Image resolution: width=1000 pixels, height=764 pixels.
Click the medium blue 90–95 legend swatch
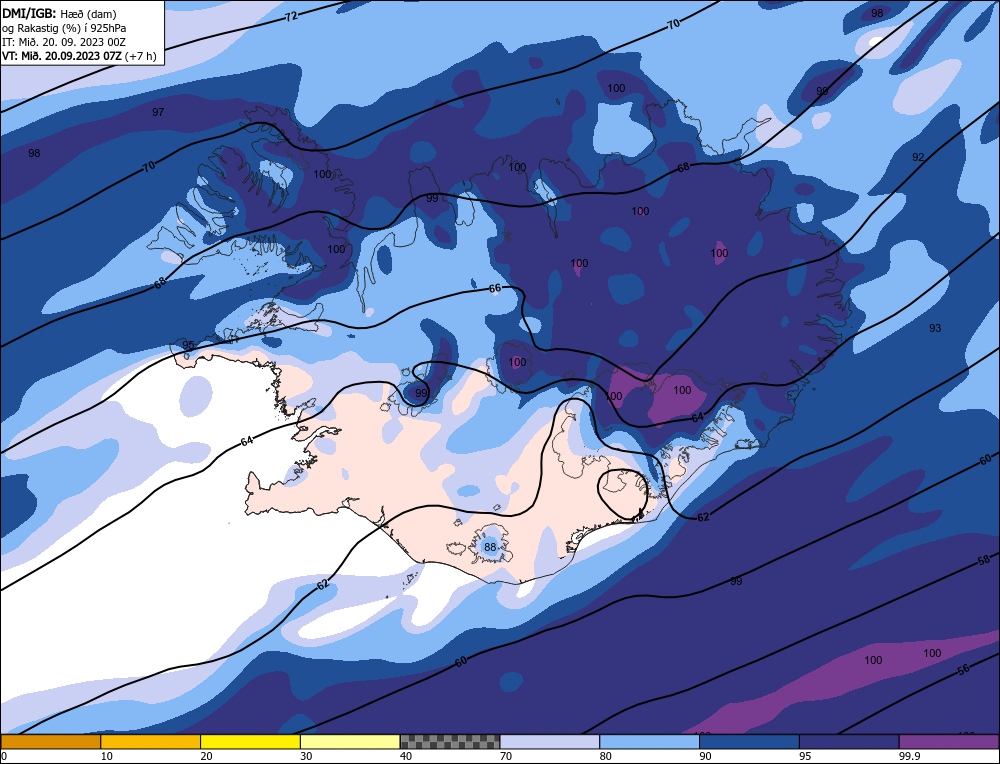coord(749,742)
